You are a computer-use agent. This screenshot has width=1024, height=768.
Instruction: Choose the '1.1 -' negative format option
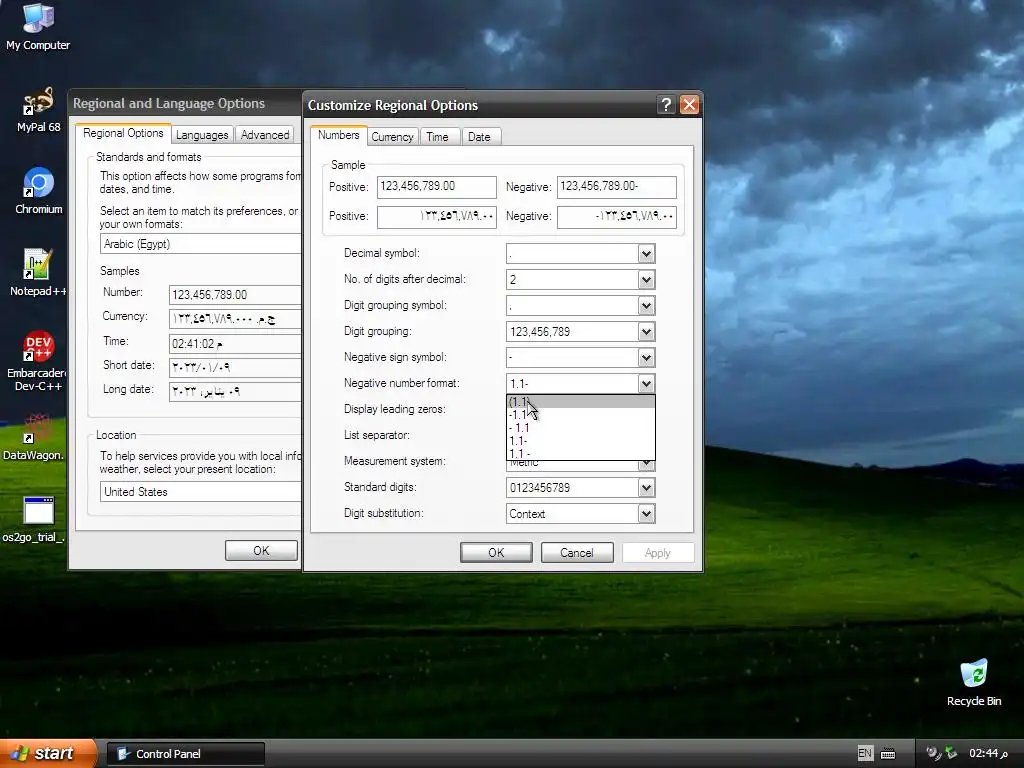coord(581,454)
